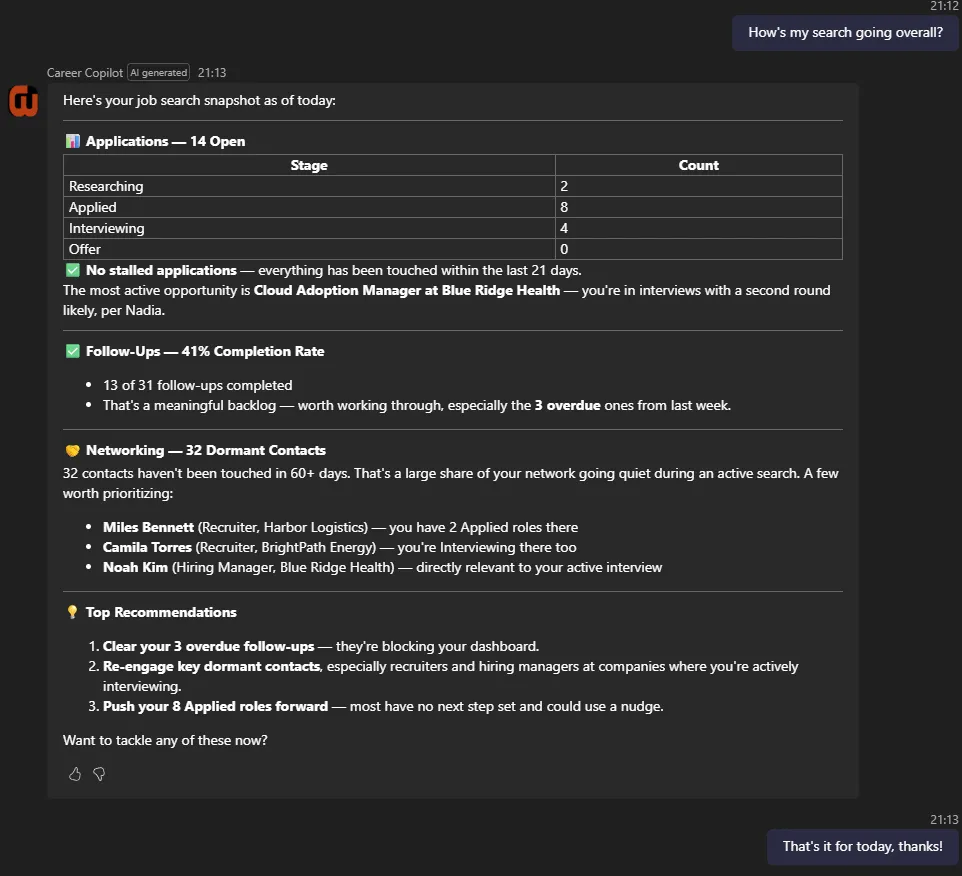Click the 21:13 timestamp beside AI generated badge
The width and height of the screenshot is (962, 876).
tap(212, 72)
